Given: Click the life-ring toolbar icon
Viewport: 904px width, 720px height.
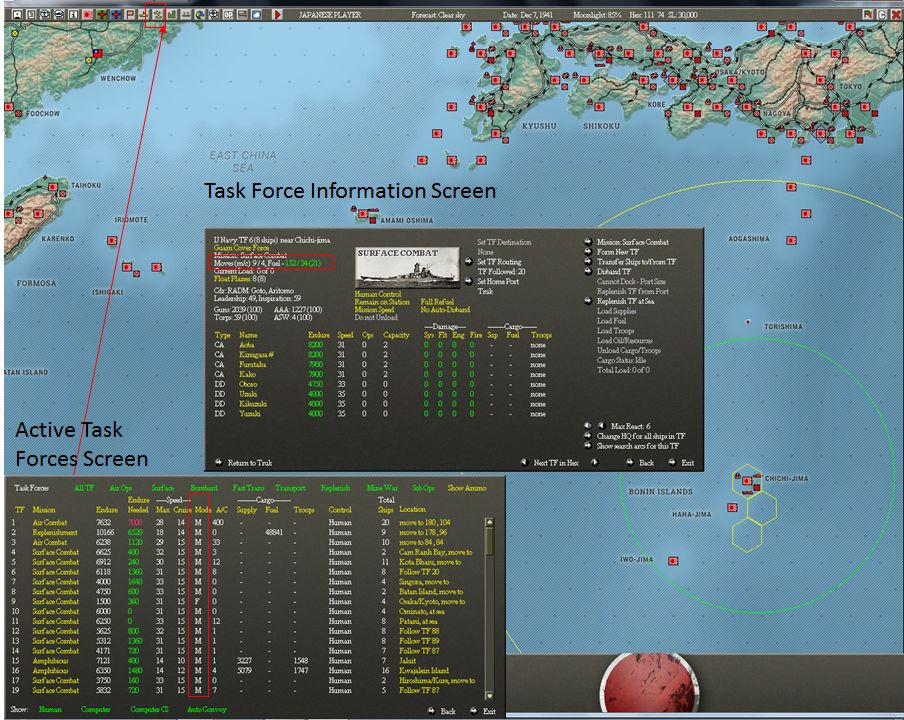Looking at the screenshot, I should point(214,14).
